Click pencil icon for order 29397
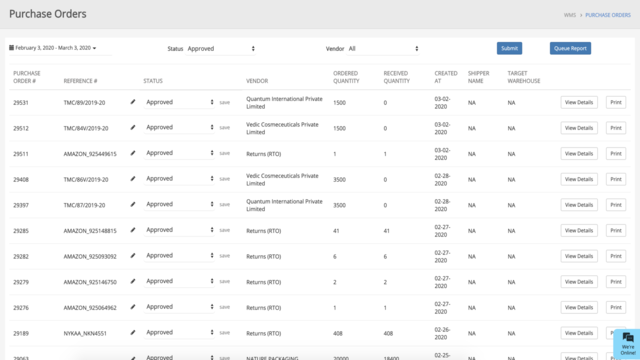 point(133,204)
